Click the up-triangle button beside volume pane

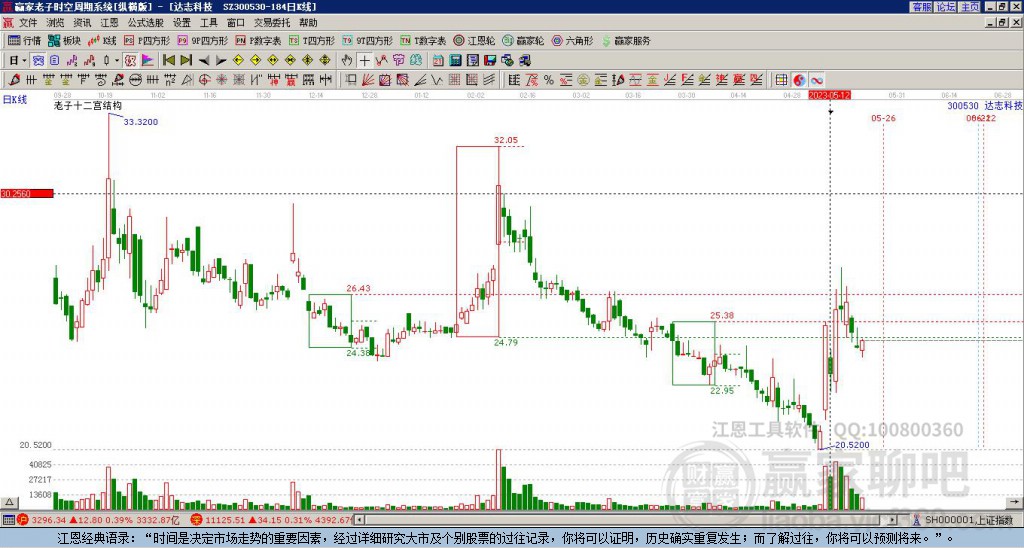pyautogui.click(x=9, y=503)
